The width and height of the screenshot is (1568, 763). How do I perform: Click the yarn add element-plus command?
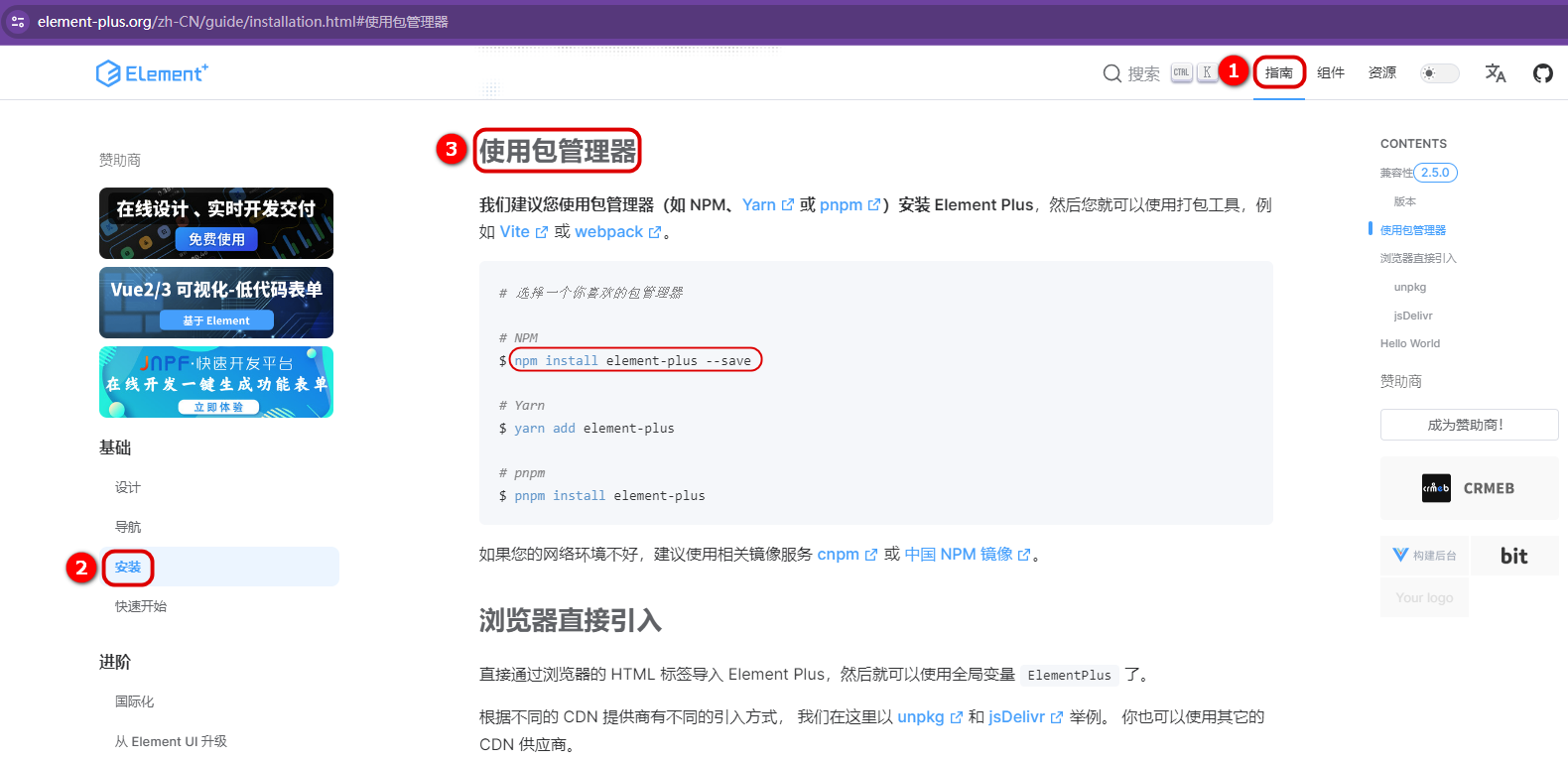(x=594, y=428)
